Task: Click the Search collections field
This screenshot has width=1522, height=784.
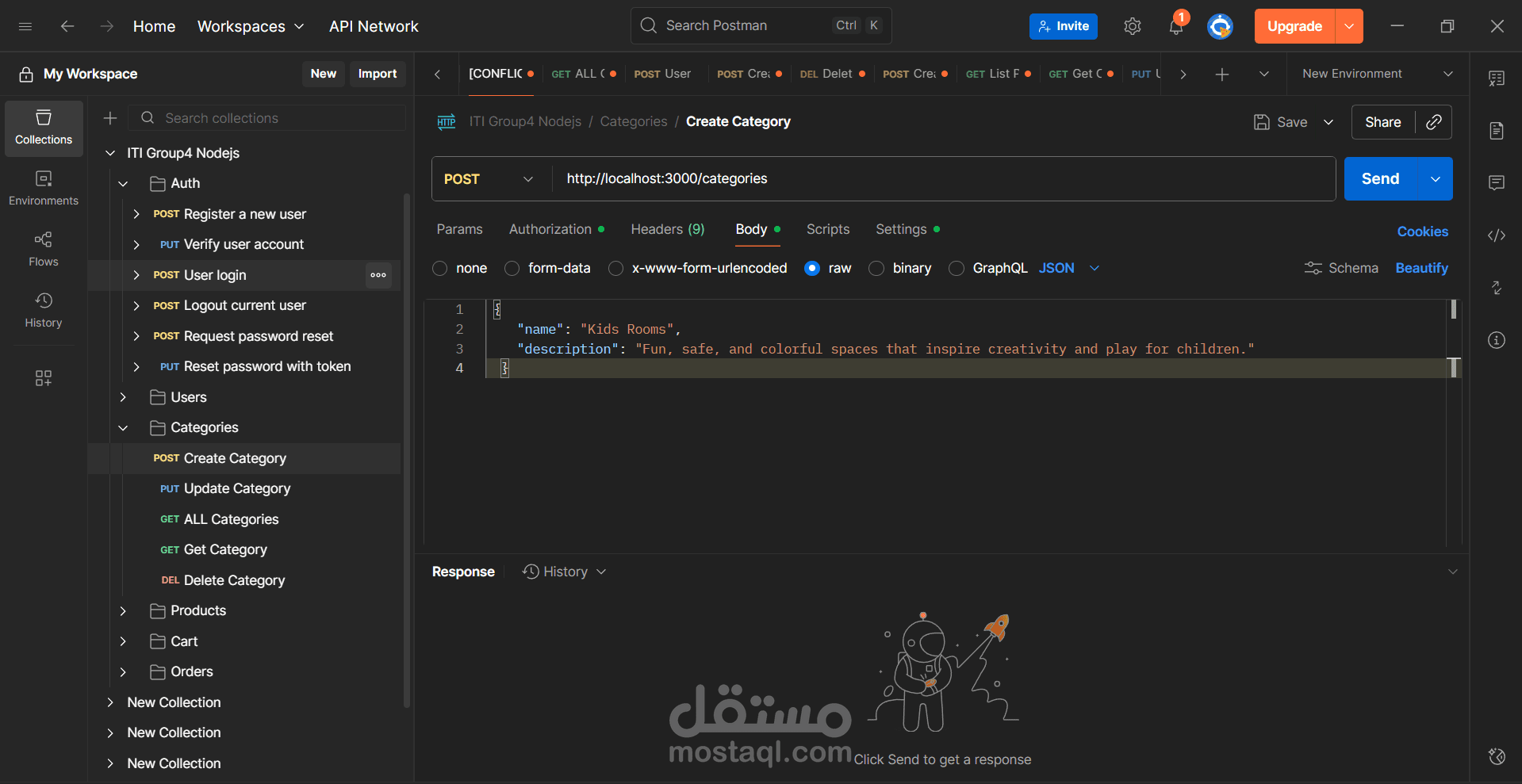Action: (267, 118)
